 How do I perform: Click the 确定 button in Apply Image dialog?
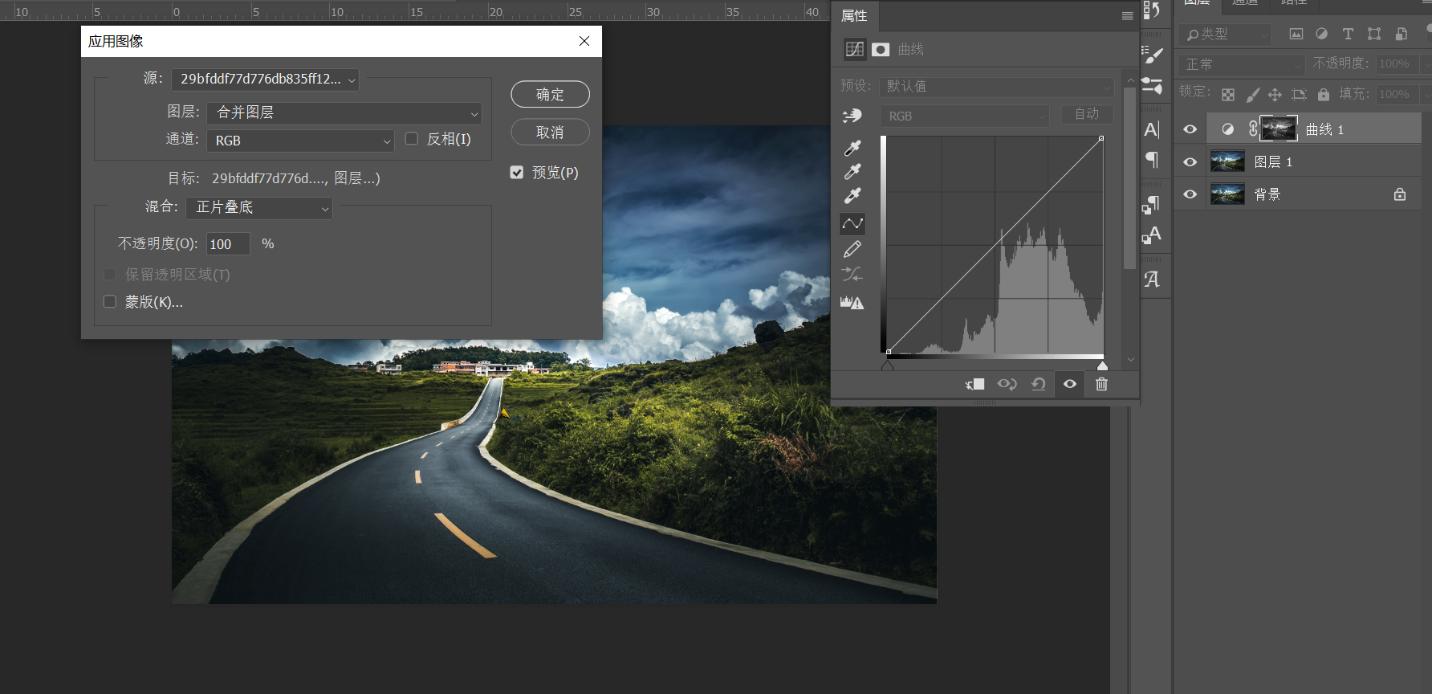(549, 94)
